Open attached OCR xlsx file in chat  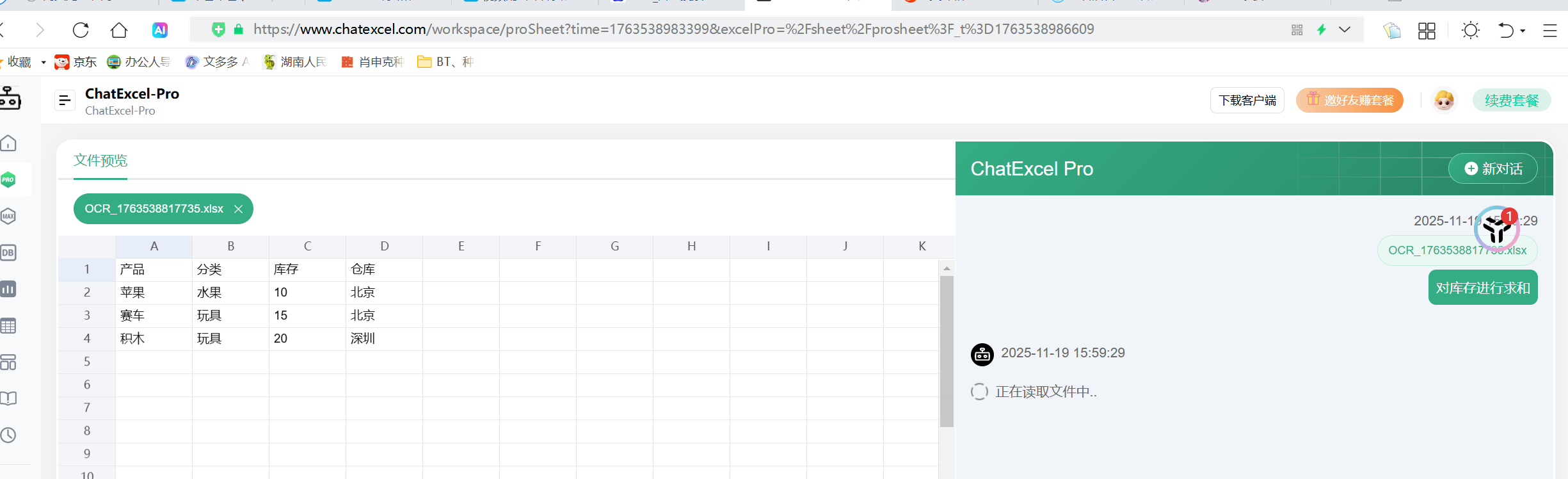(1457, 250)
